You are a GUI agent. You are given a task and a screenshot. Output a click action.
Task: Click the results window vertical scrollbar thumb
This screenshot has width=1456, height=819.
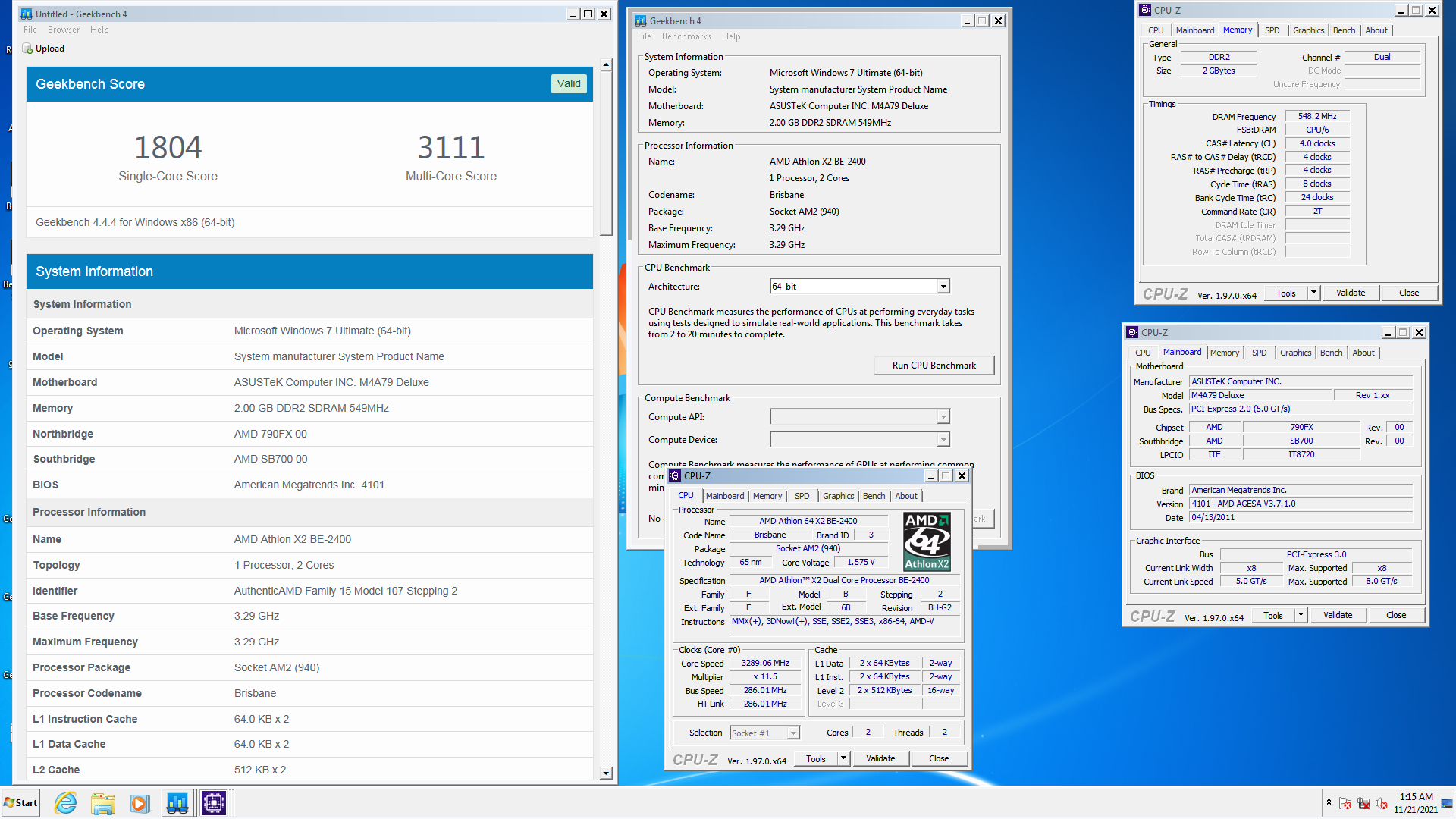(606, 153)
